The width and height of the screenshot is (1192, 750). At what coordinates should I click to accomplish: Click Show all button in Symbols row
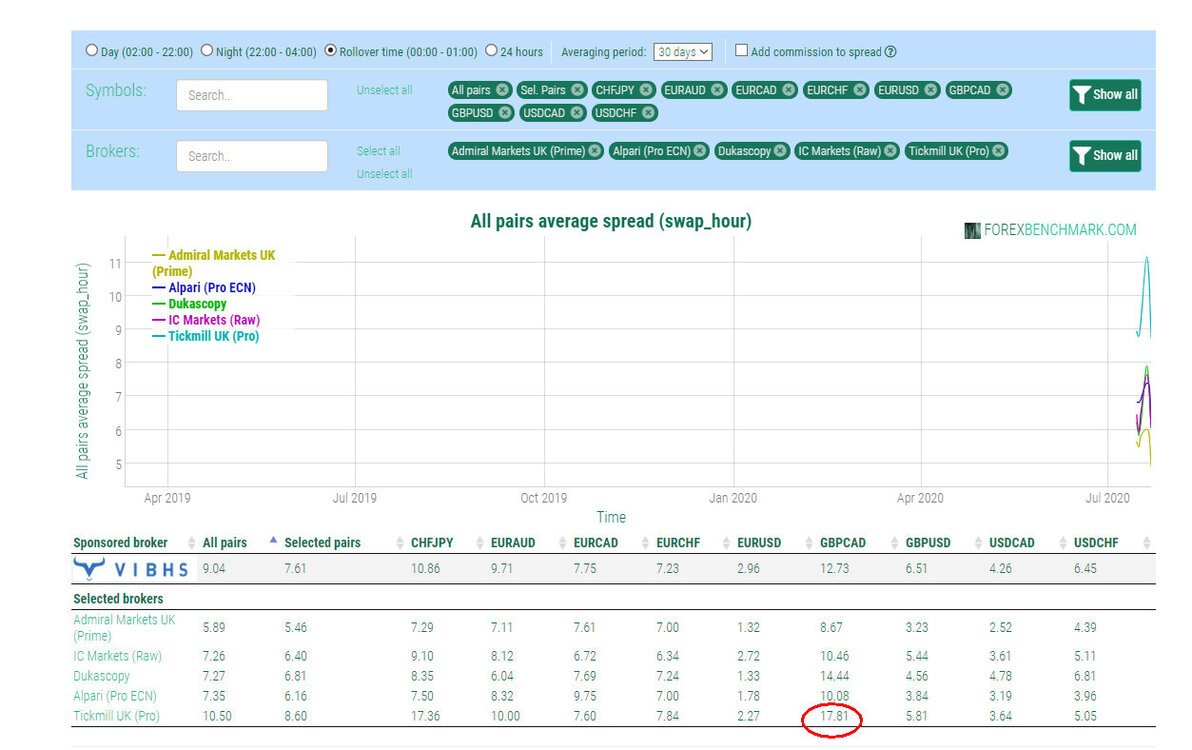coord(1105,95)
